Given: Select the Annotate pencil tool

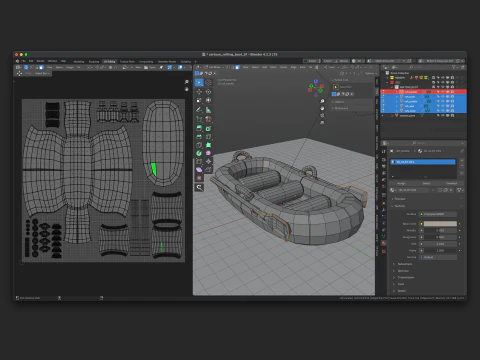Looking at the screenshot, I should [x=199, y=110].
